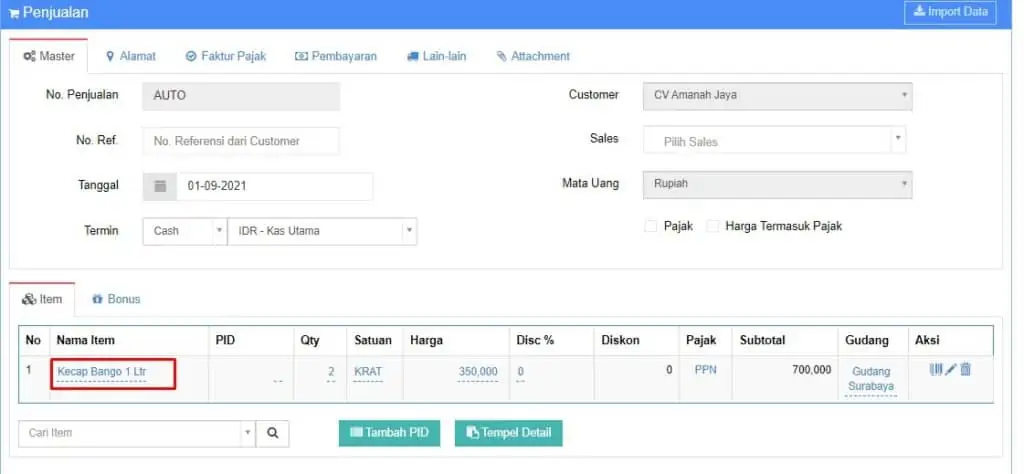
Task: Open the Pilih Sales dropdown
Action: point(775,140)
